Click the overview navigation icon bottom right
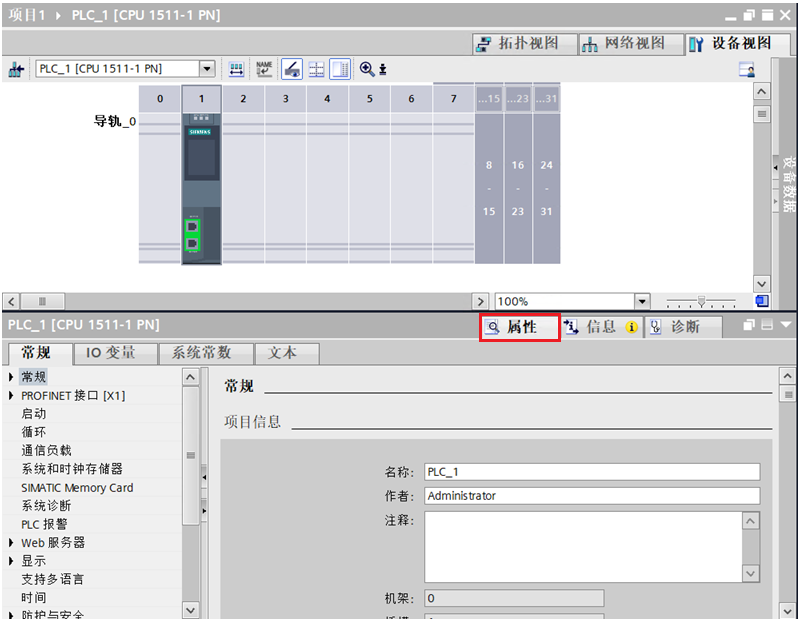 (762, 301)
